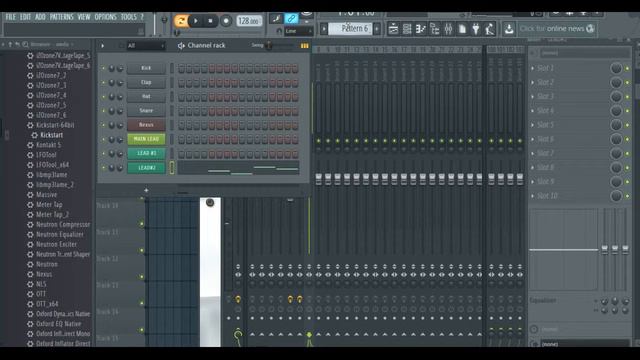Mute the Snare channel green light
This screenshot has height=360, width=640.
click(x=103, y=111)
